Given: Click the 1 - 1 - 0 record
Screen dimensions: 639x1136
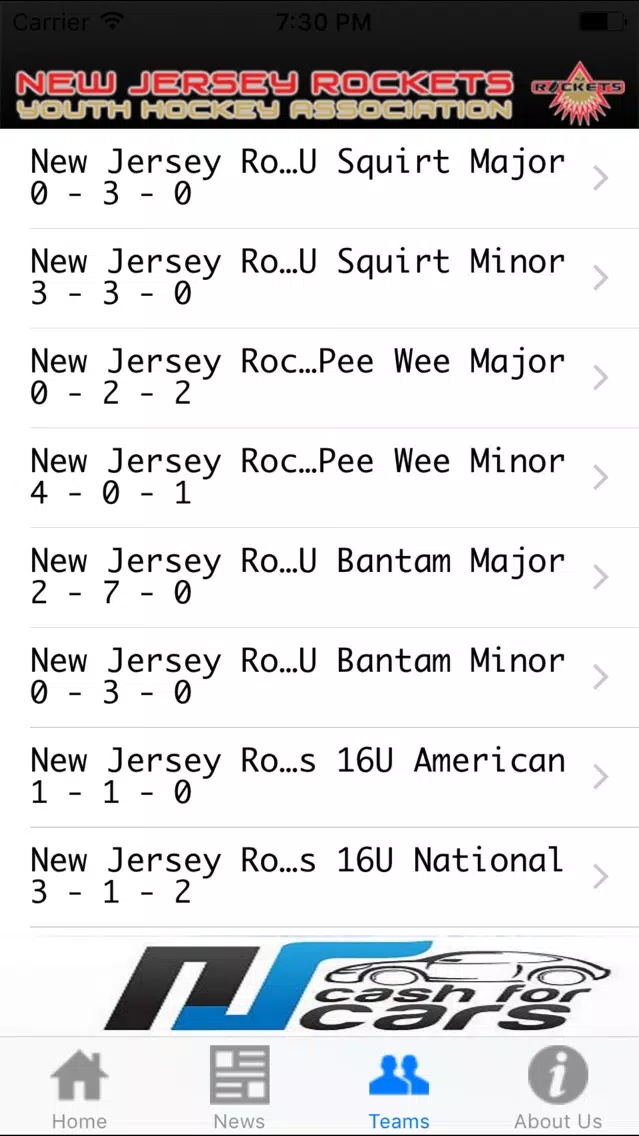Looking at the screenshot, I should [111, 793].
